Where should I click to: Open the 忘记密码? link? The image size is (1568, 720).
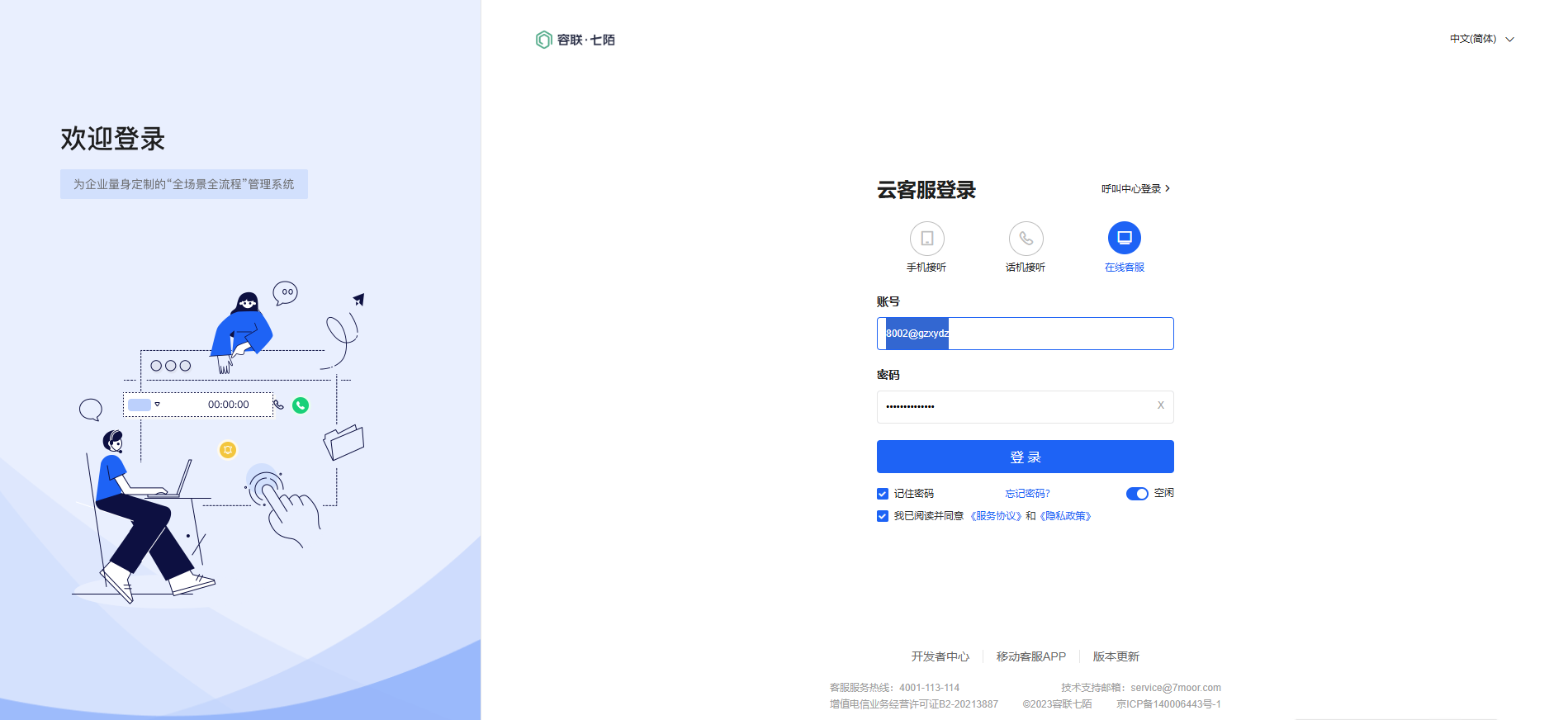pos(1027,494)
